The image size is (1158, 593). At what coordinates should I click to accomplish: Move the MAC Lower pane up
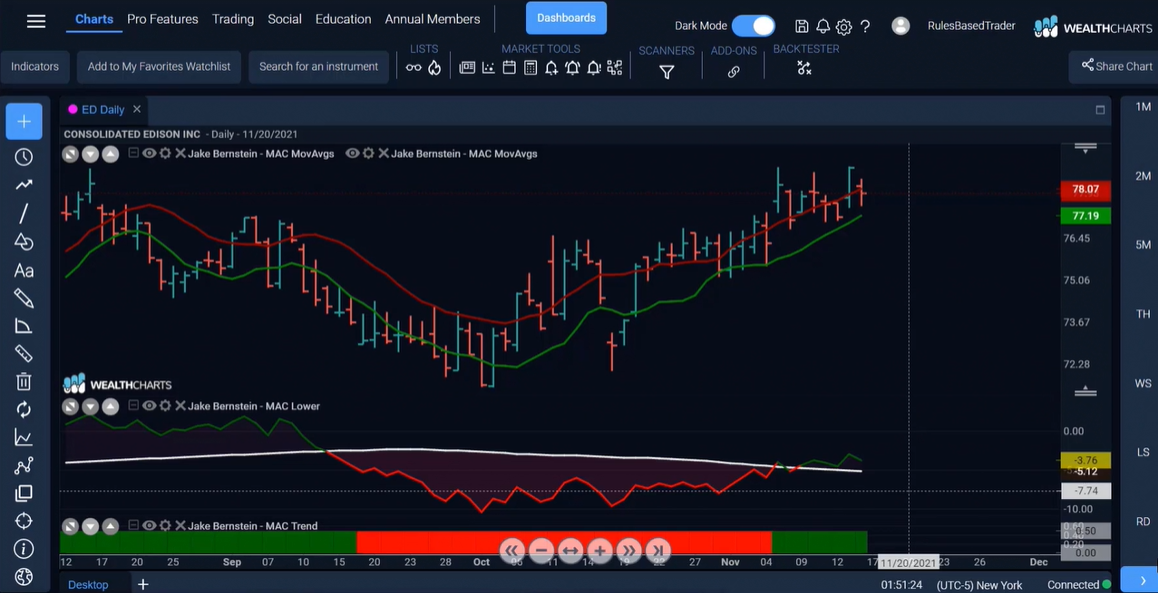(110, 406)
